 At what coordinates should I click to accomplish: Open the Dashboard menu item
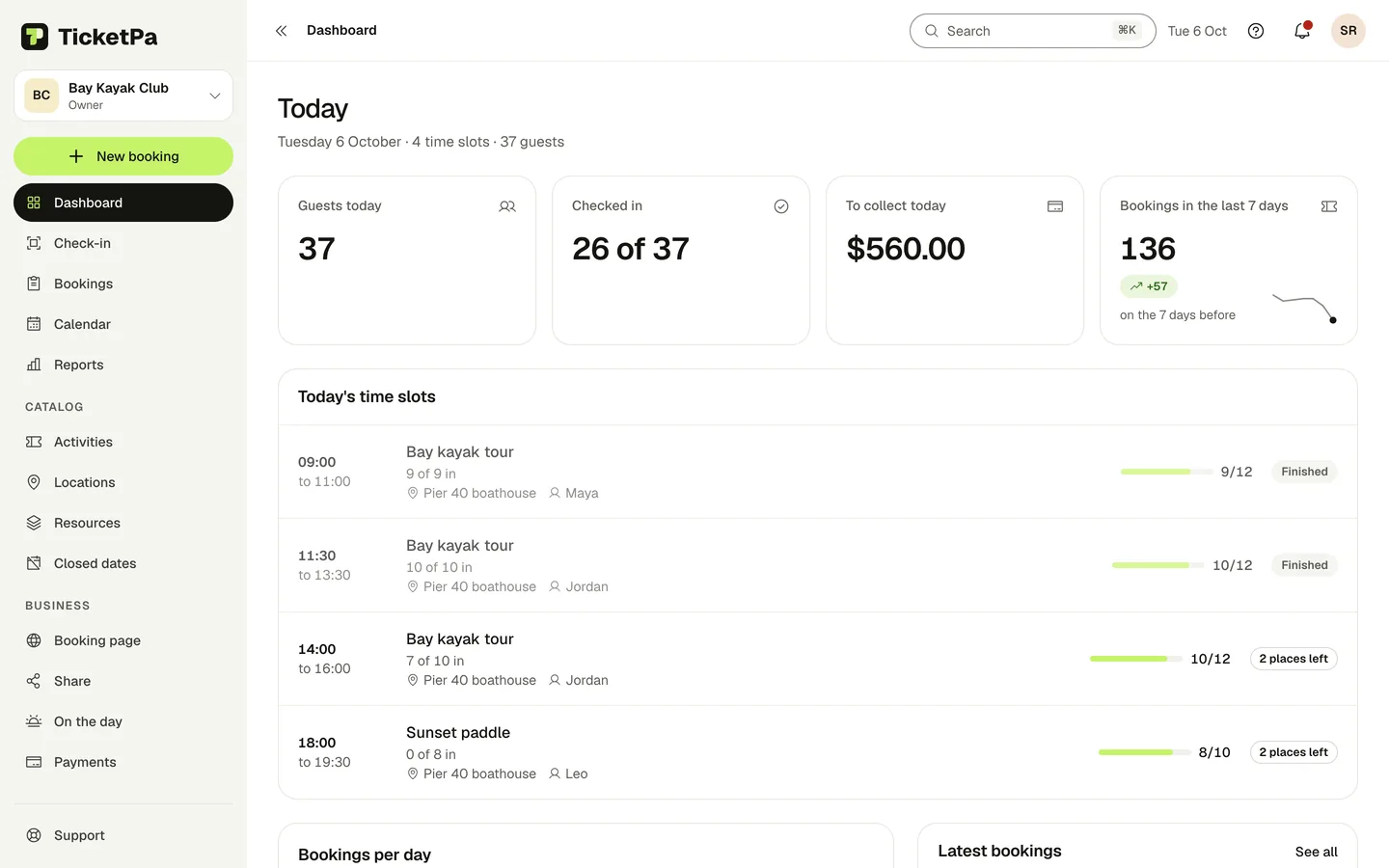click(123, 203)
